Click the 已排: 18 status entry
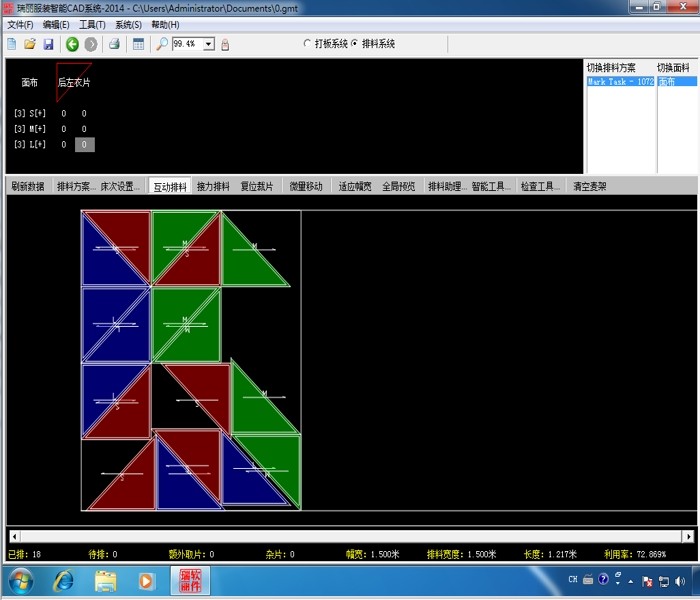700x600 pixels. pyautogui.click(x=25, y=554)
